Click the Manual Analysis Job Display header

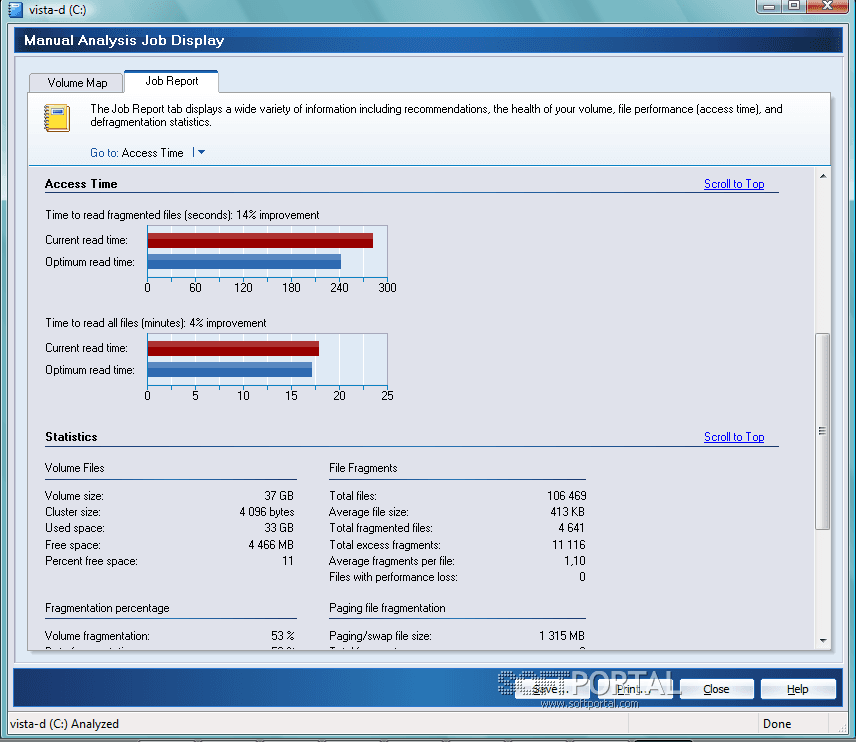pos(124,40)
